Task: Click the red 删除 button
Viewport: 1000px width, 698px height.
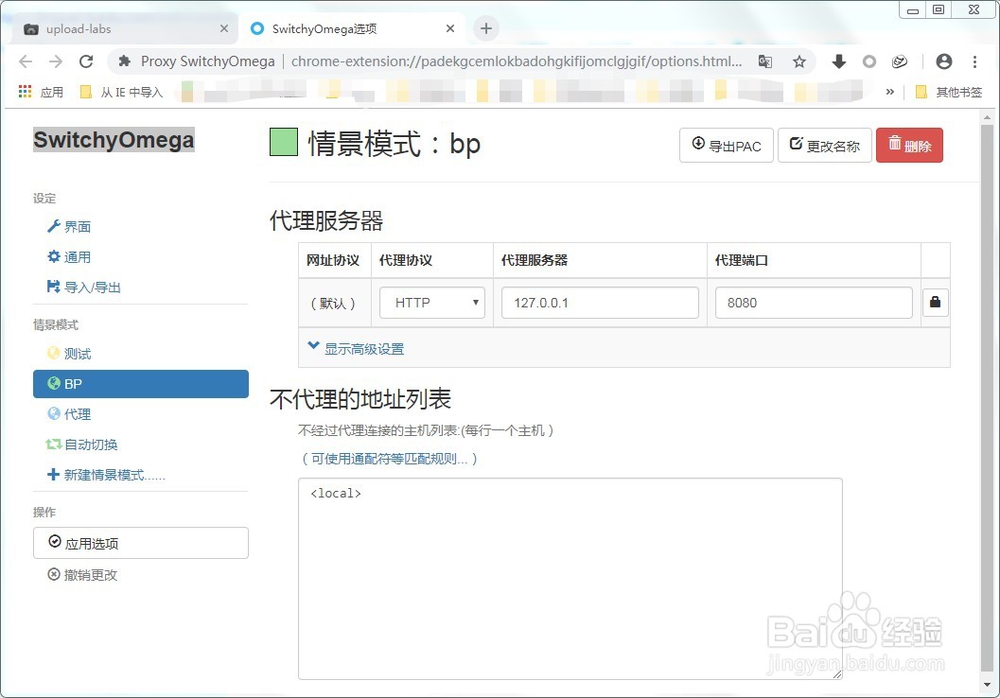Action: pos(909,145)
